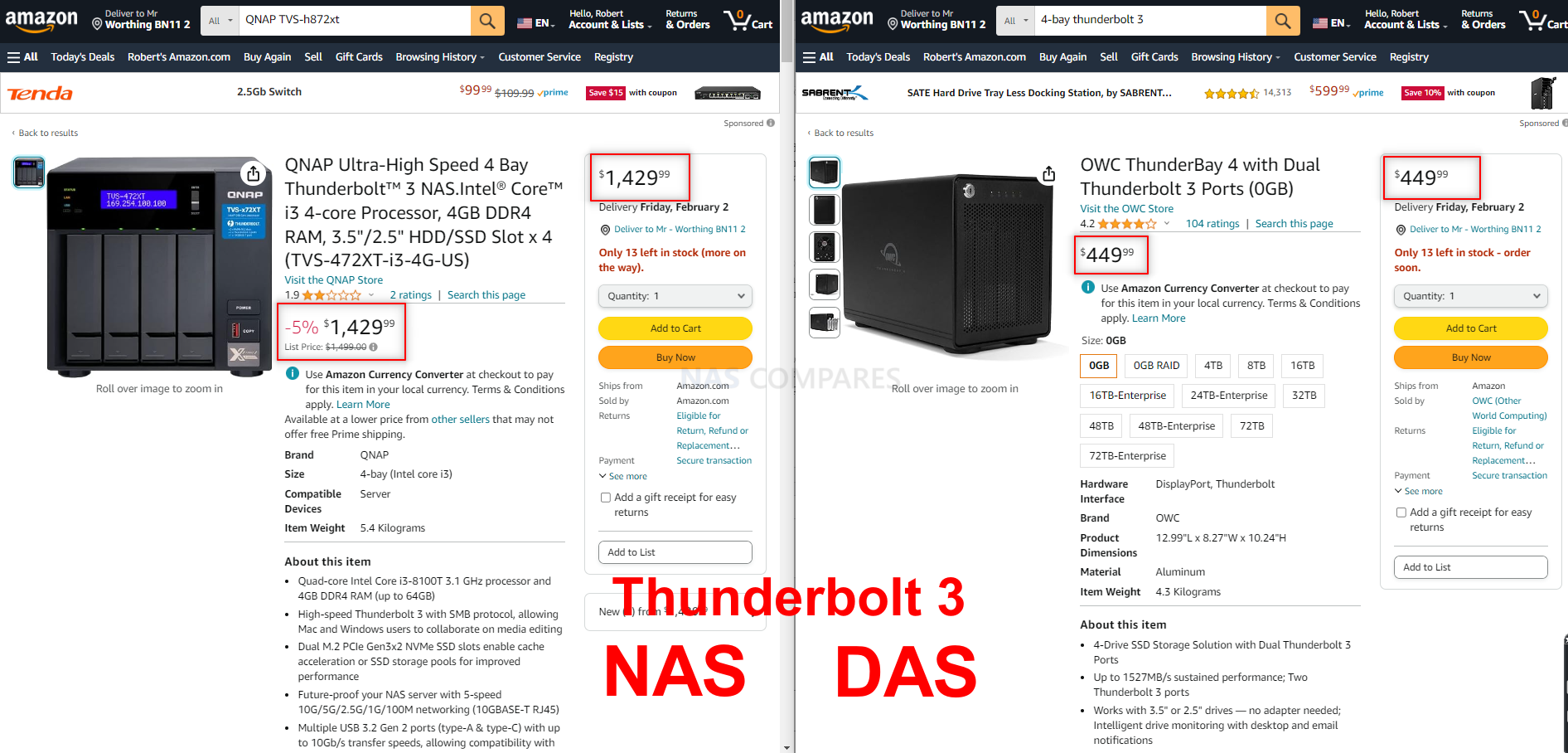Click the Amazon logo in right window

(x=837, y=20)
